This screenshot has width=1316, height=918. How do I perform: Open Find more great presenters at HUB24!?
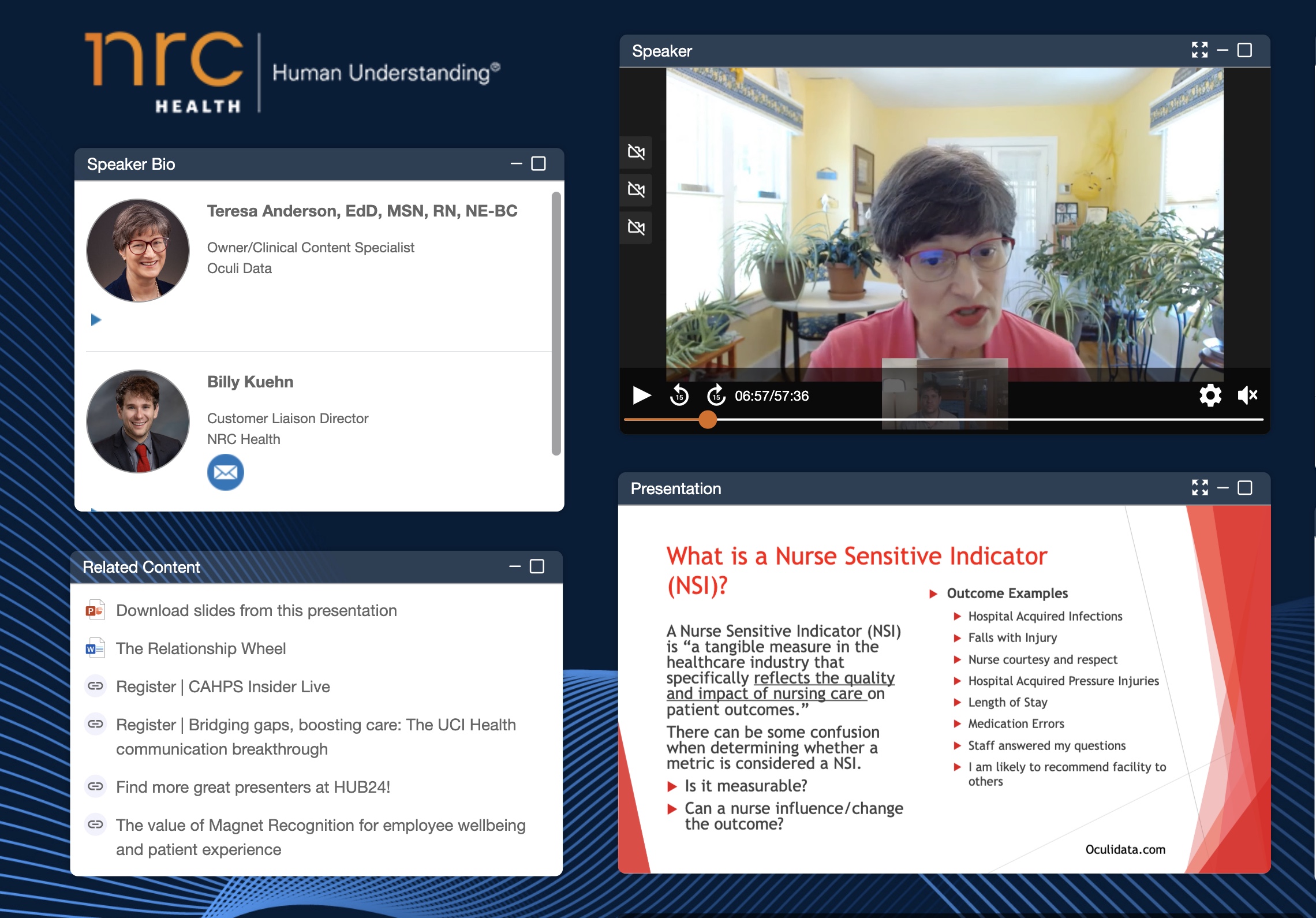coord(253,787)
